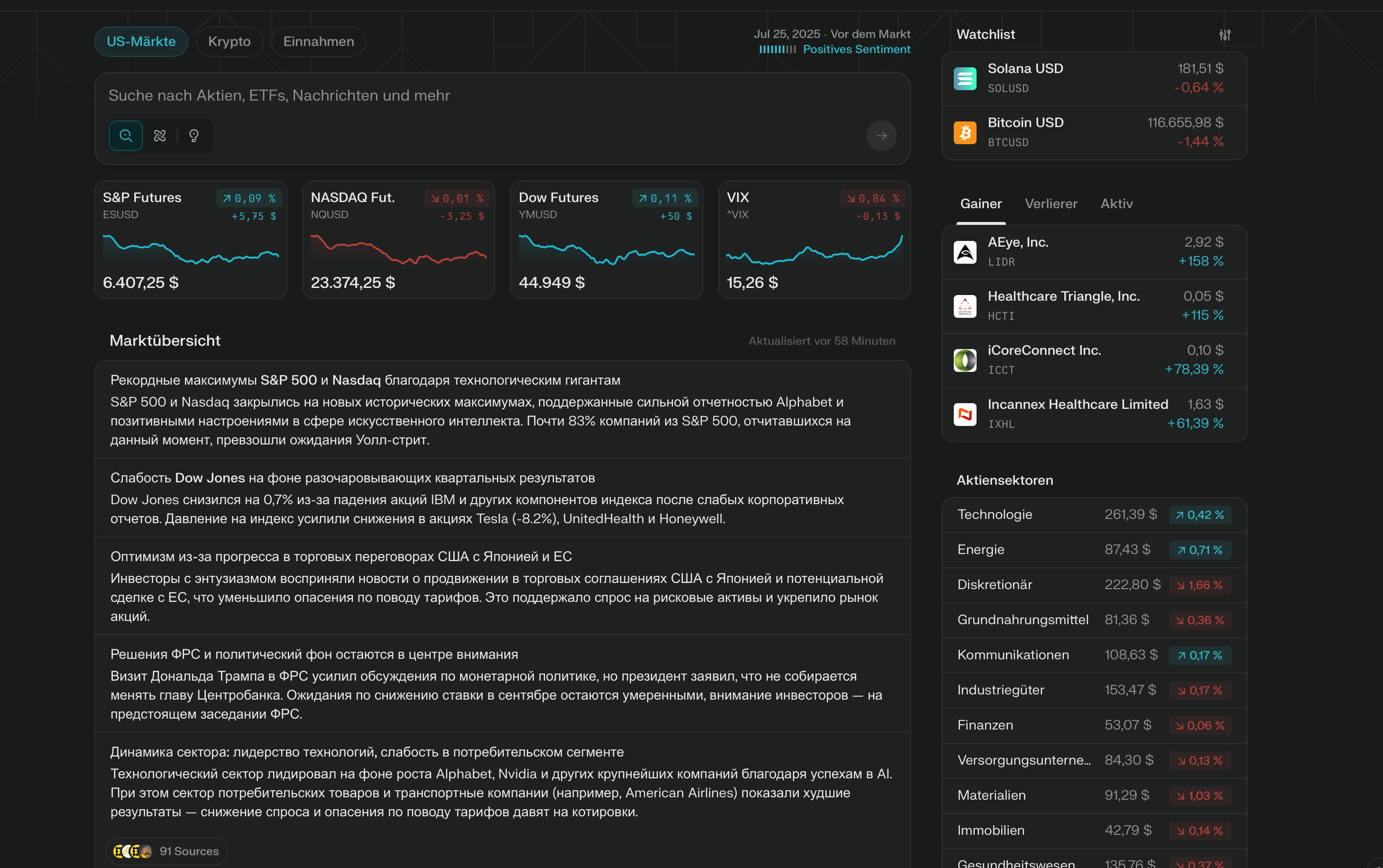Image resolution: width=1383 pixels, height=868 pixels.
Task: Select the Search mode magnifier icon
Action: (x=126, y=136)
